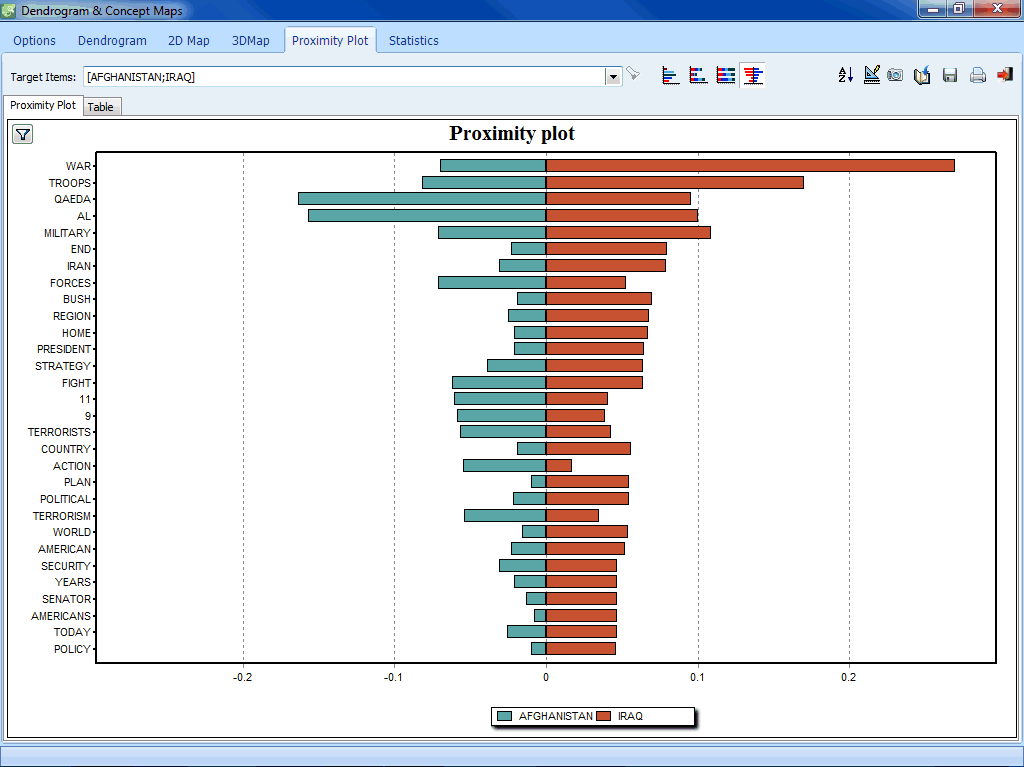Select the first bar chart style

(x=671, y=75)
